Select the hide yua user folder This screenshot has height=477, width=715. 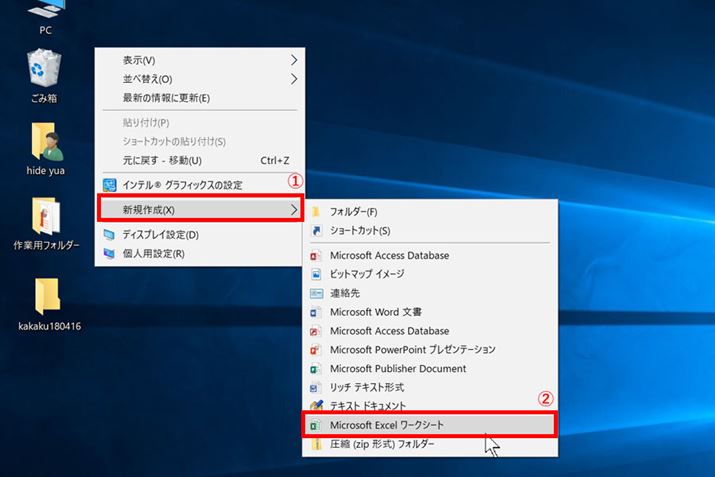pos(45,149)
